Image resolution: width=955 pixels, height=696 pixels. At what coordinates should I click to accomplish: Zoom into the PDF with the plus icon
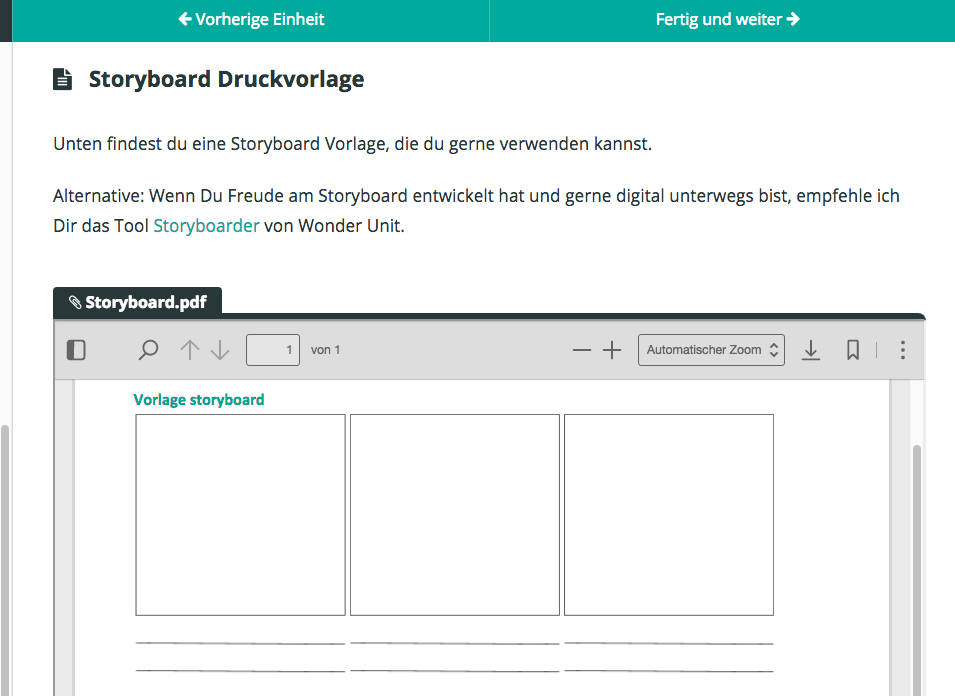coord(612,350)
